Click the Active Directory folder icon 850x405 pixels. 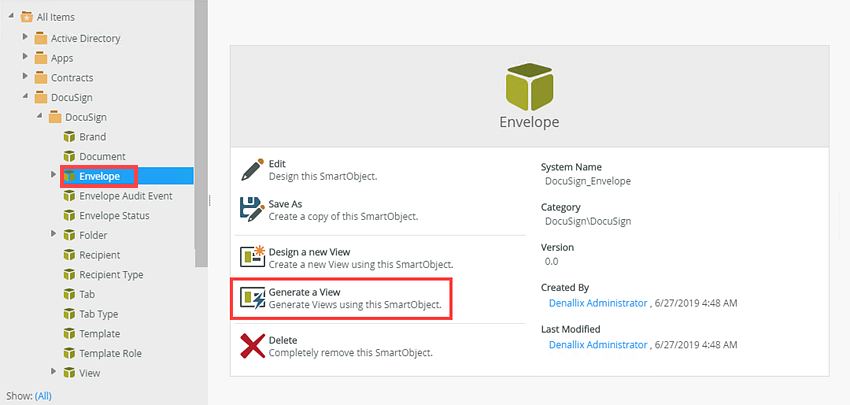41,39
